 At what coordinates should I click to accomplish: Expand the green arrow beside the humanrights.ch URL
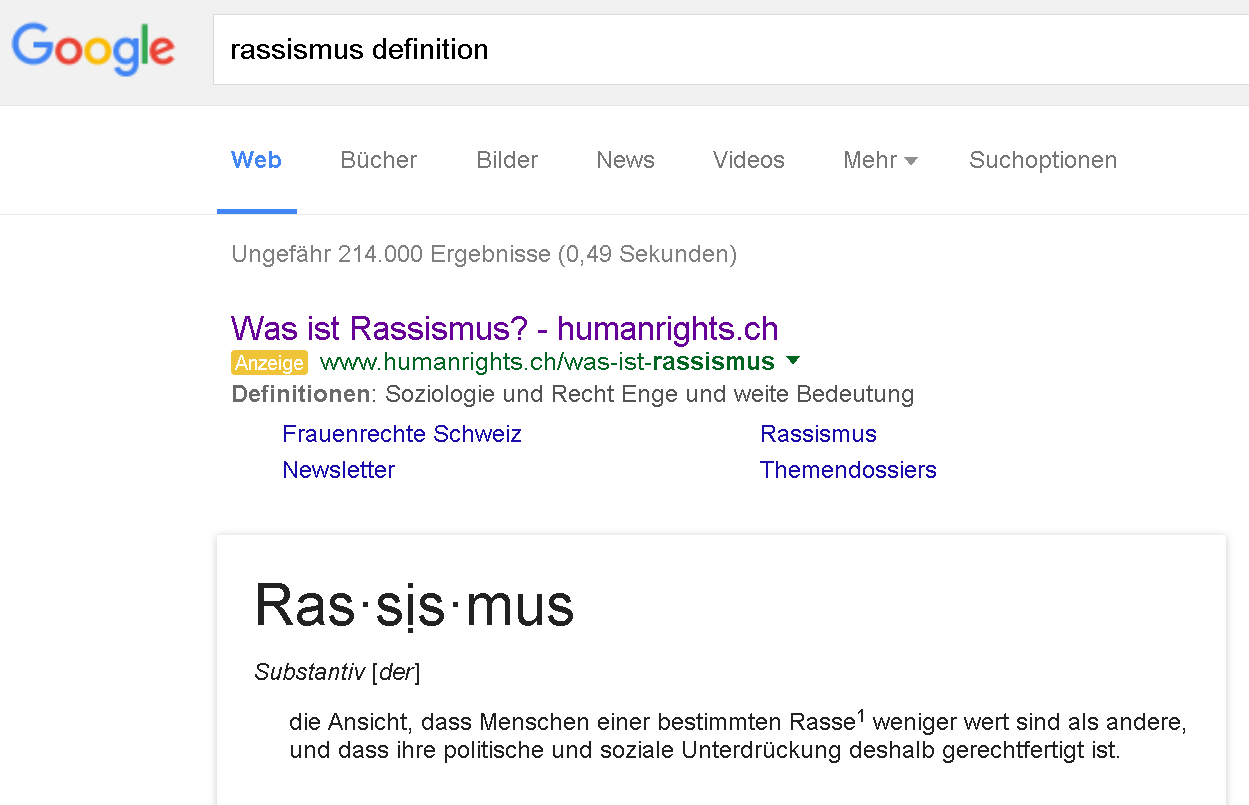pyautogui.click(x=793, y=361)
